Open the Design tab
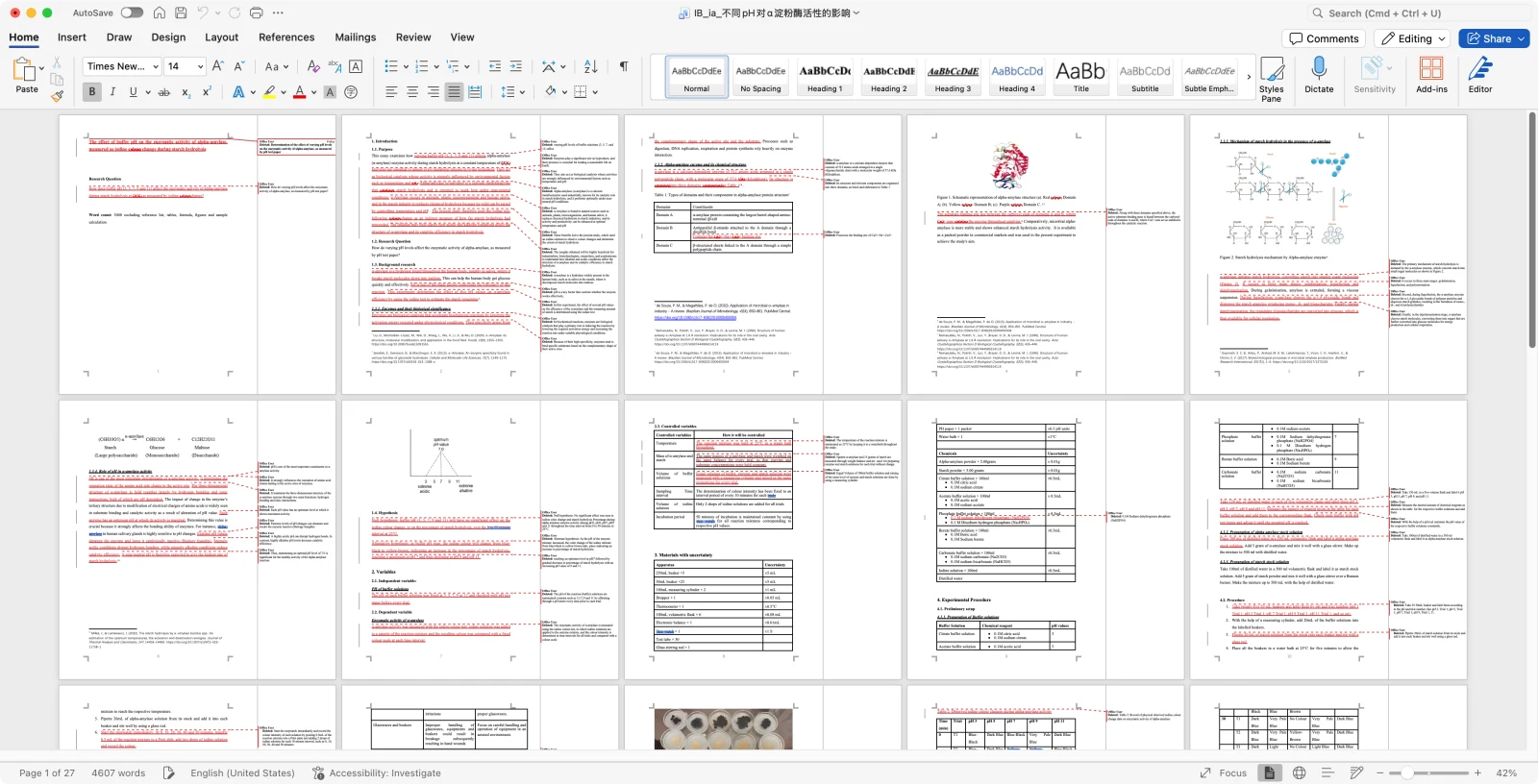The image size is (1538, 784). point(168,37)
